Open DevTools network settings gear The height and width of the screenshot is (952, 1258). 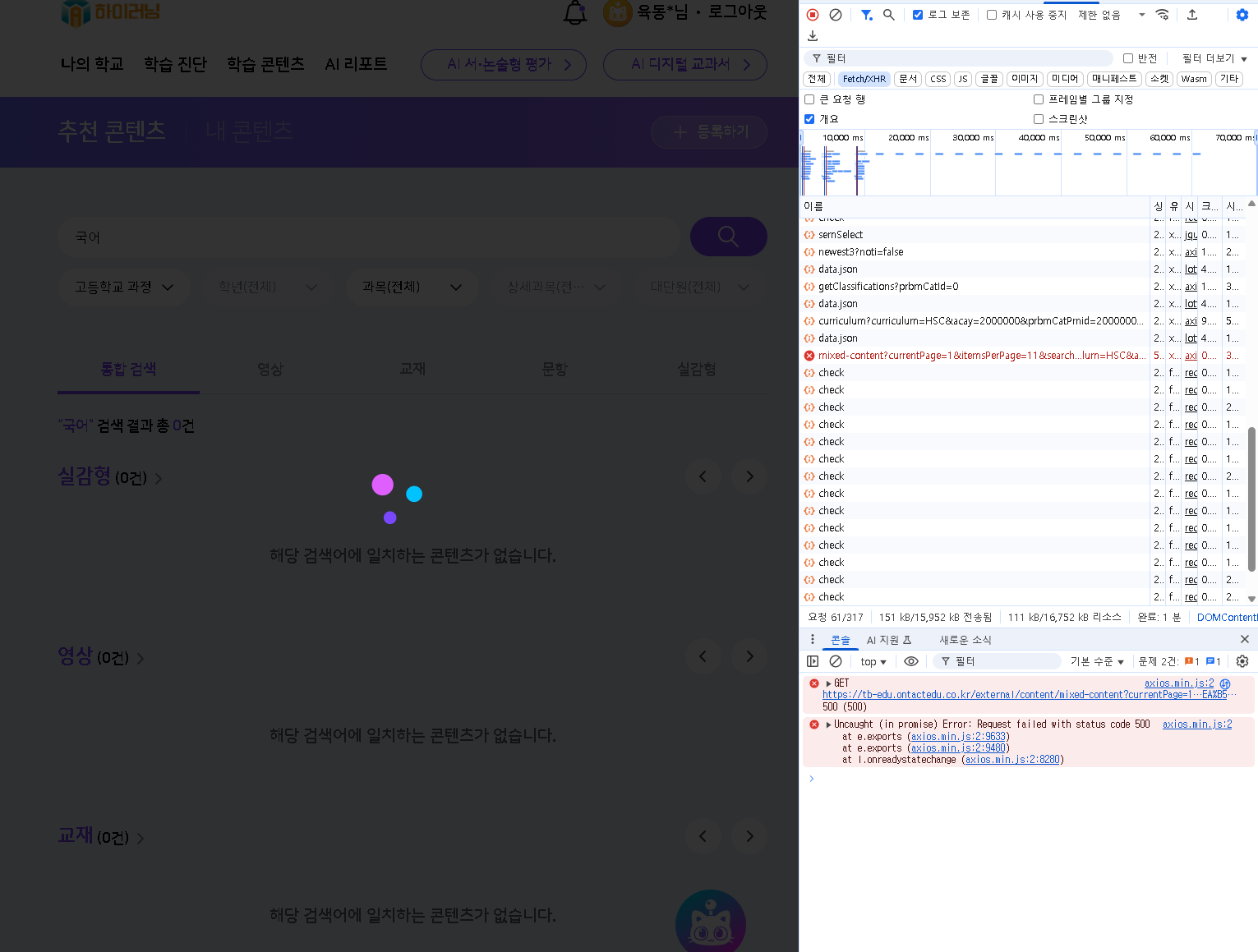[x=1242, y=15]
